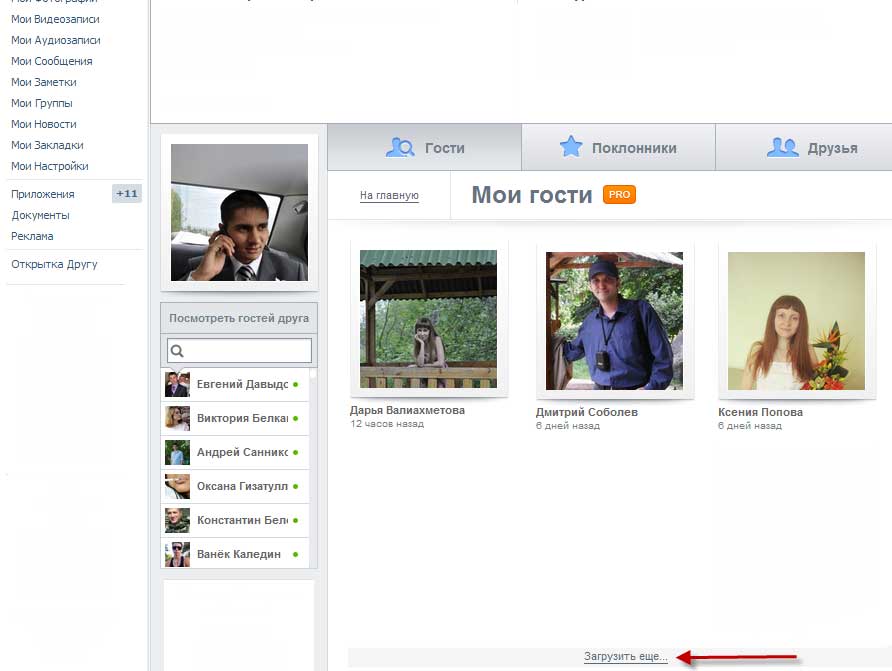Viewport: 892px width, 671px height.
Task: Open Мои Видеозаписи in sidebar
Action: (x=55, y=19)
